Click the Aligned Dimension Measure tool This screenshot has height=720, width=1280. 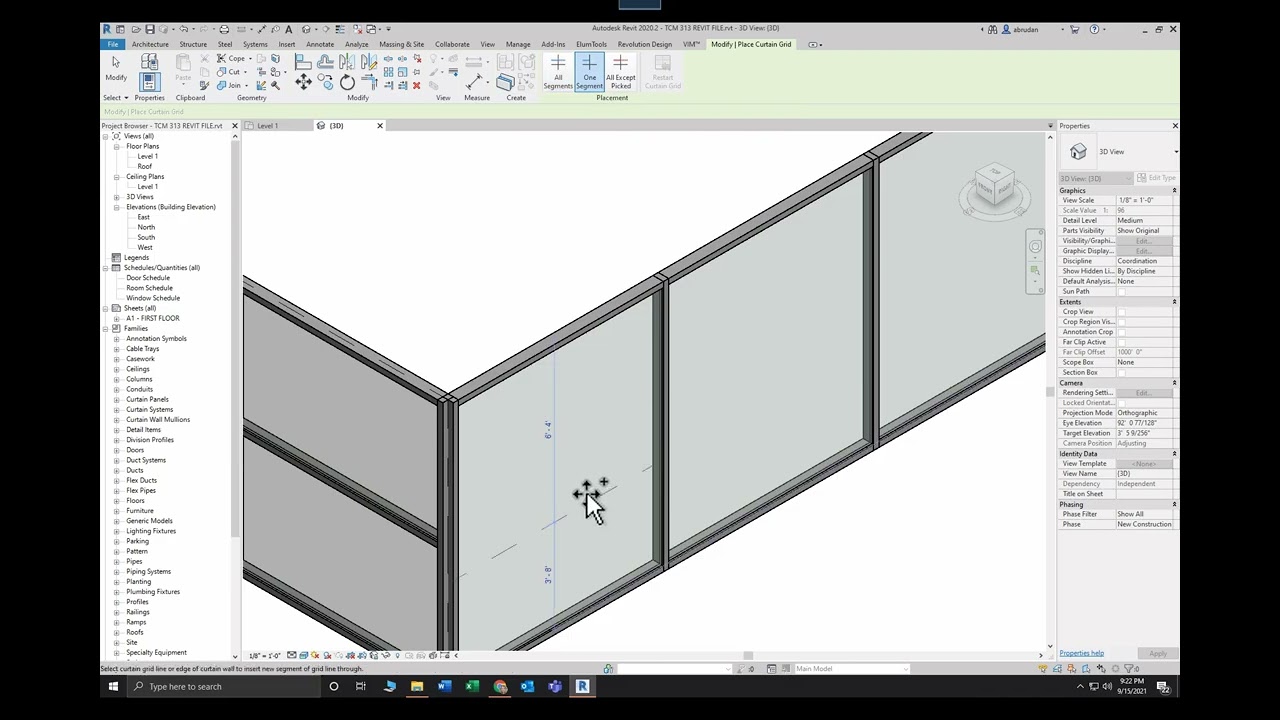(474, 80)
